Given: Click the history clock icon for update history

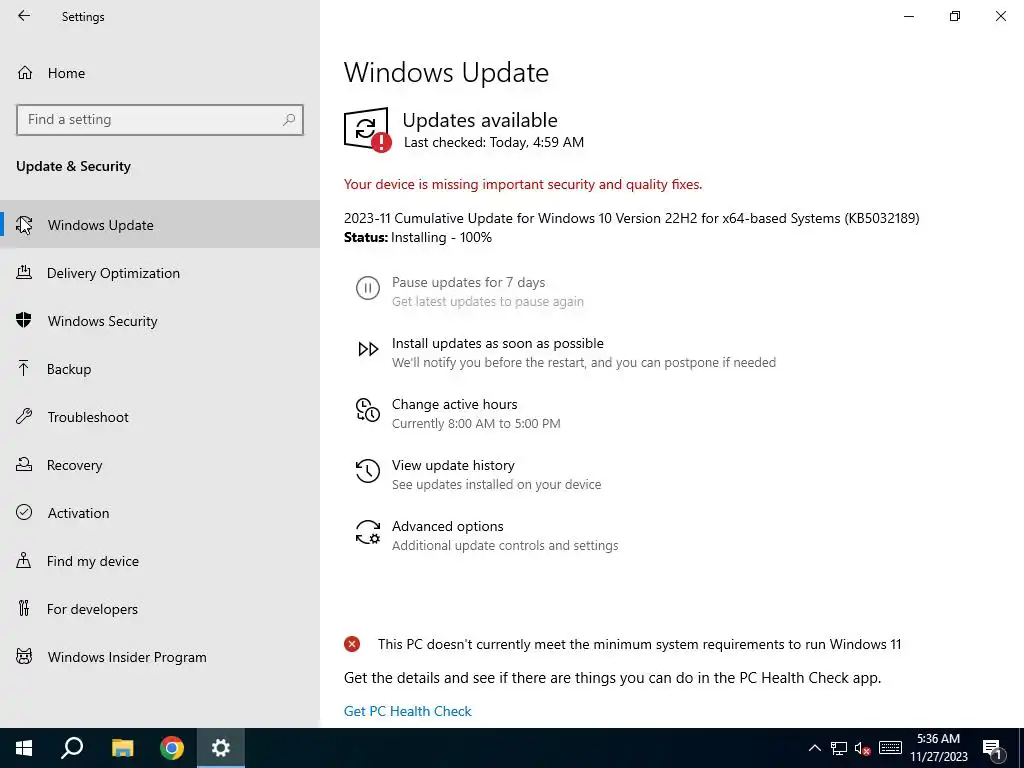Looking at the screenshot, I should [x=368, y=471].
